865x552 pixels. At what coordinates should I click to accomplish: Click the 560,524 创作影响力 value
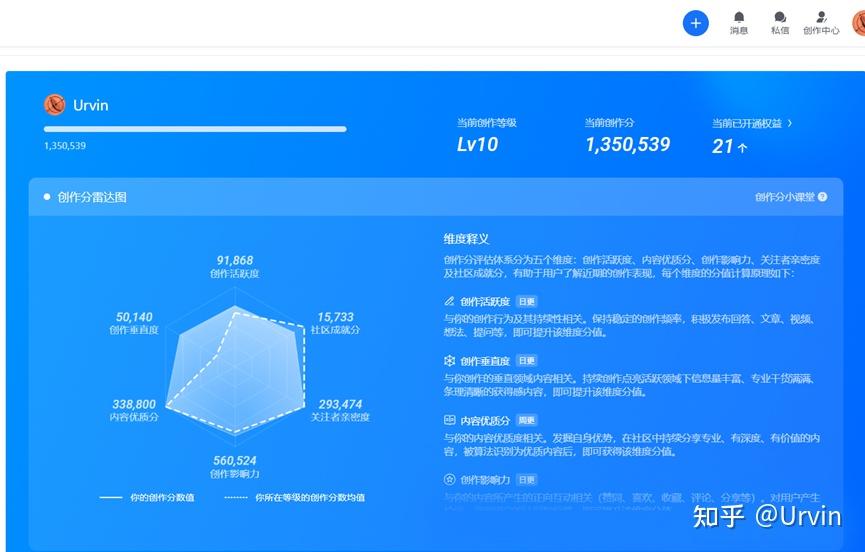tap(234, 460)
